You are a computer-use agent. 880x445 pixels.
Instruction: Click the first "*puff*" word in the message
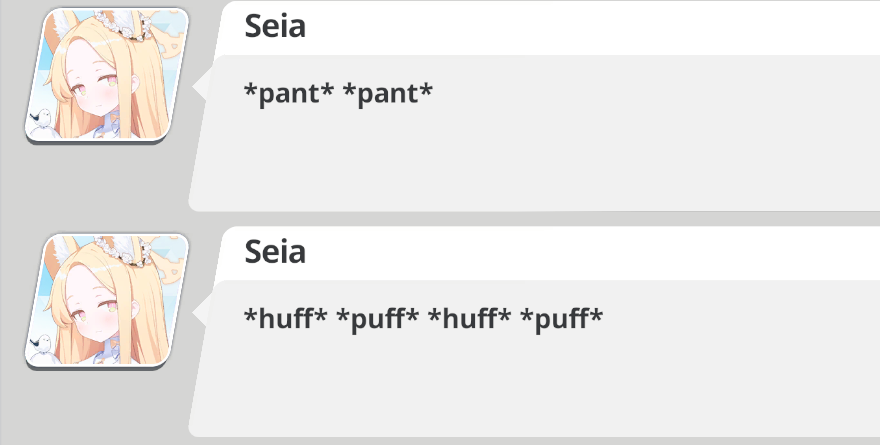(x=377, y=319)
